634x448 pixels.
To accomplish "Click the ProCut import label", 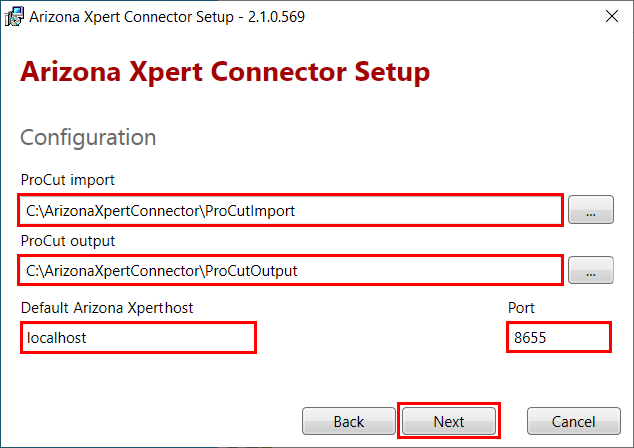I will pyautogui.click(x=68, y=180).
